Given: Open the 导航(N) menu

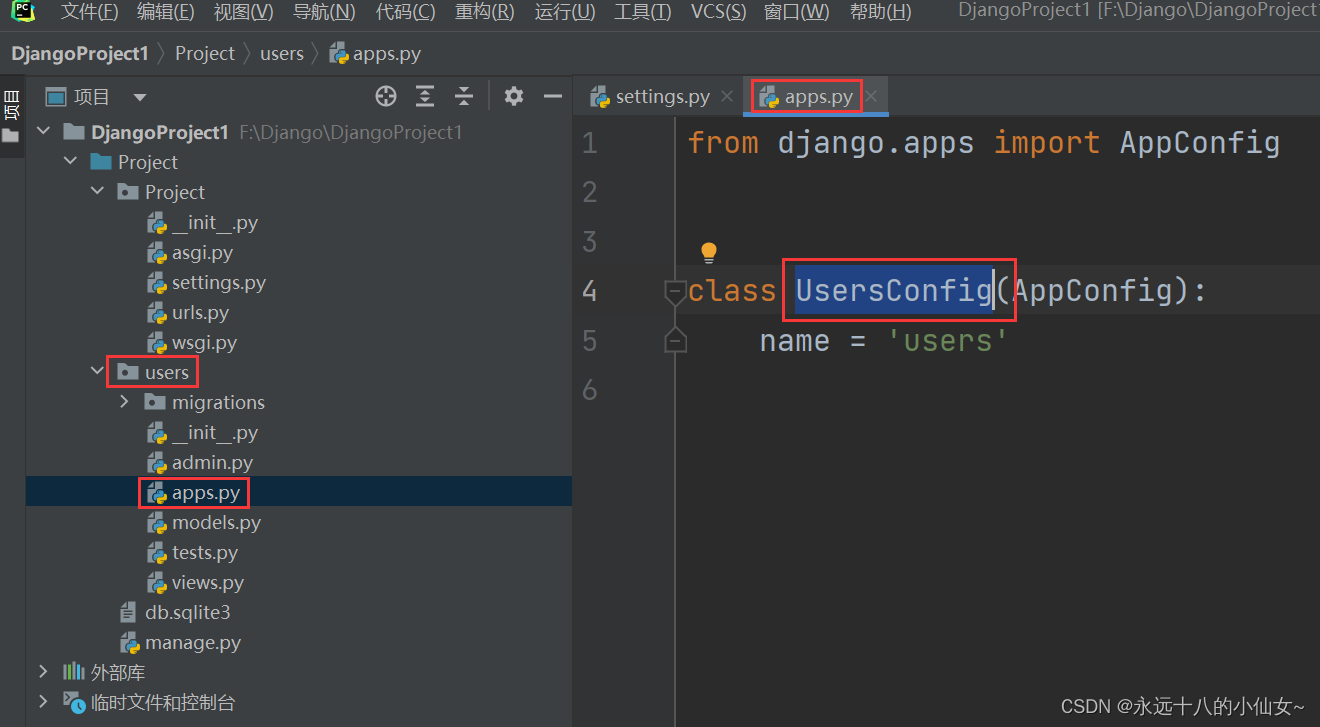Looking at the screenshot, I should (324, 12).
